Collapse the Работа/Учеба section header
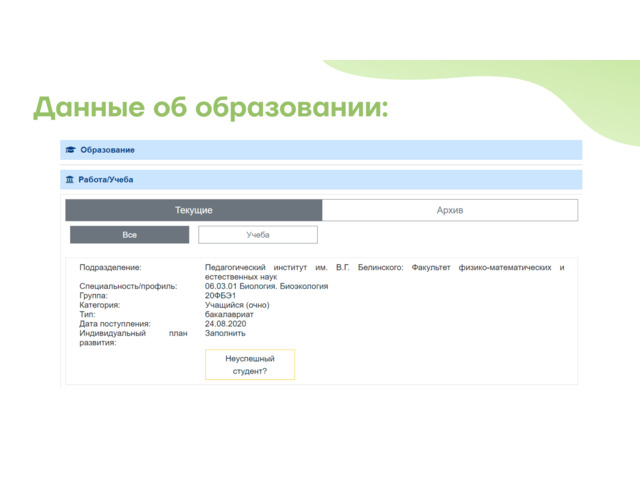 (321, 180)
